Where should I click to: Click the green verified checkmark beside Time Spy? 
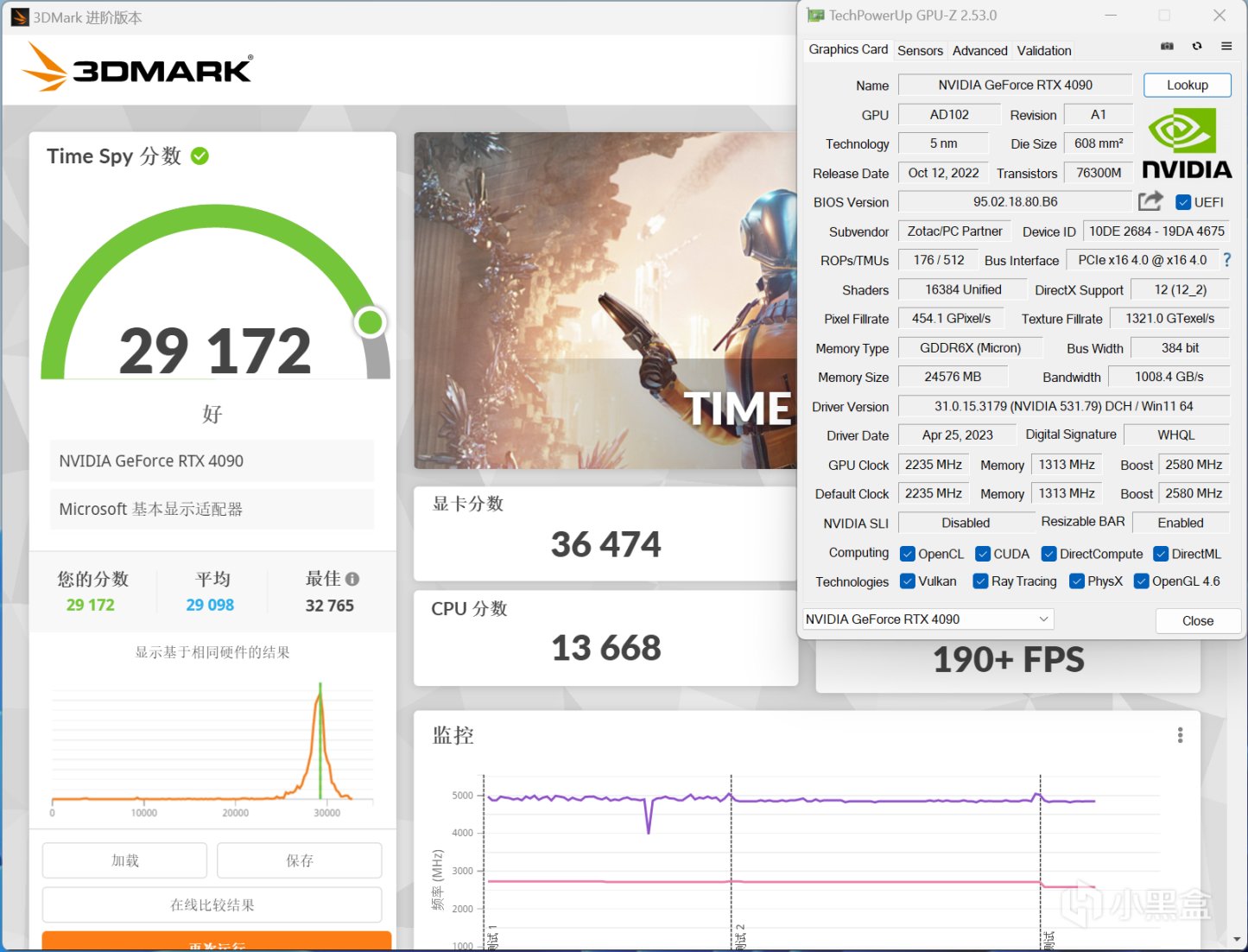tap(200, 155)
